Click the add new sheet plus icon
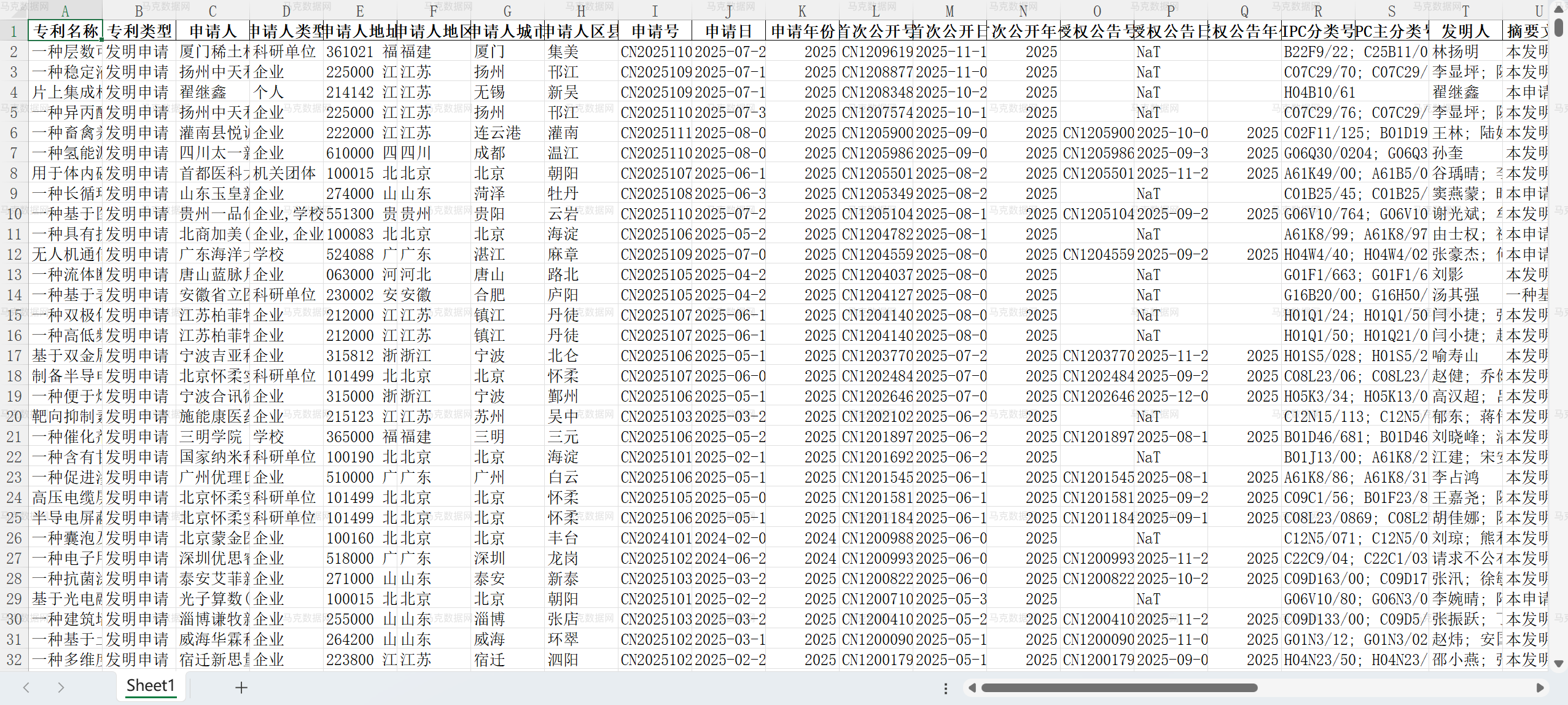This screenshot has height=705, width=1568. (241, 687)
